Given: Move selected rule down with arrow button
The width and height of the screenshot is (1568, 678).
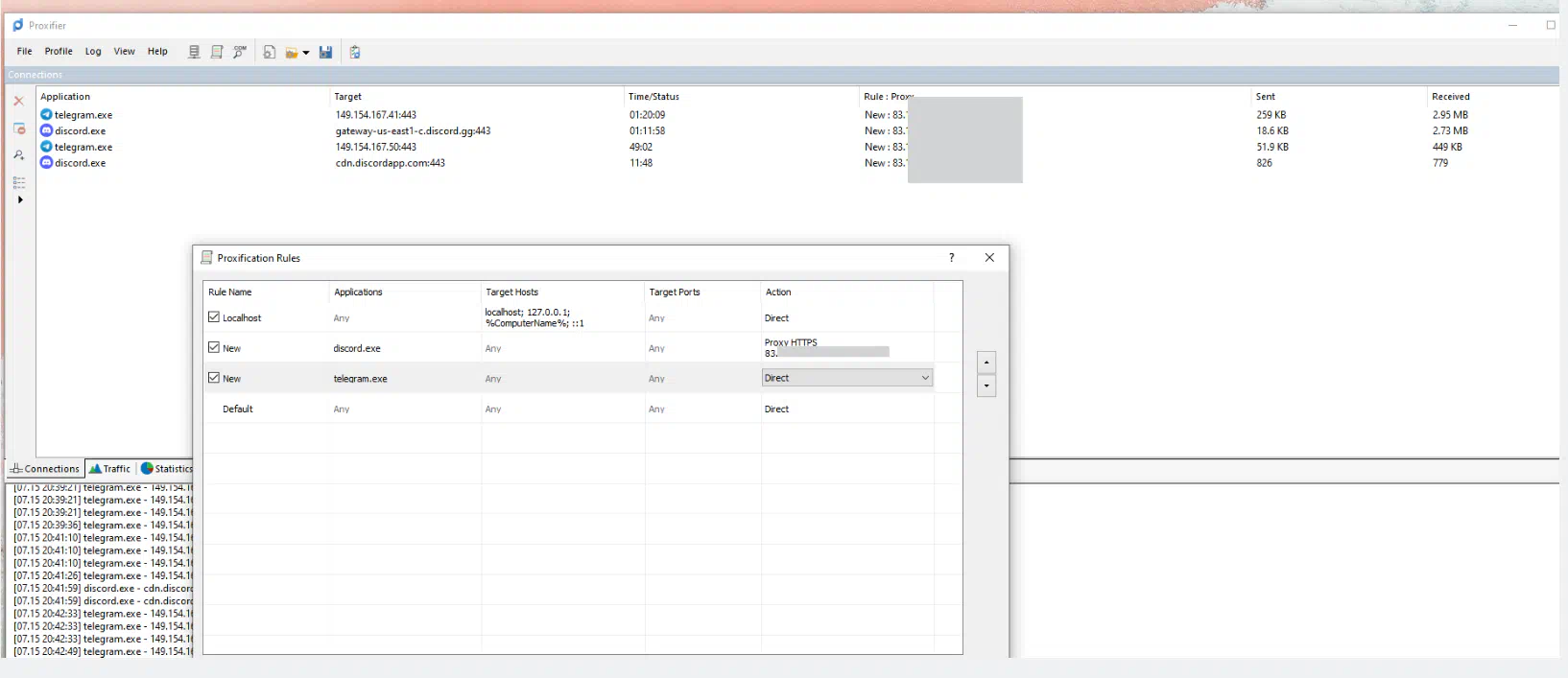Looking at the screenshot, I should point(986,386).
